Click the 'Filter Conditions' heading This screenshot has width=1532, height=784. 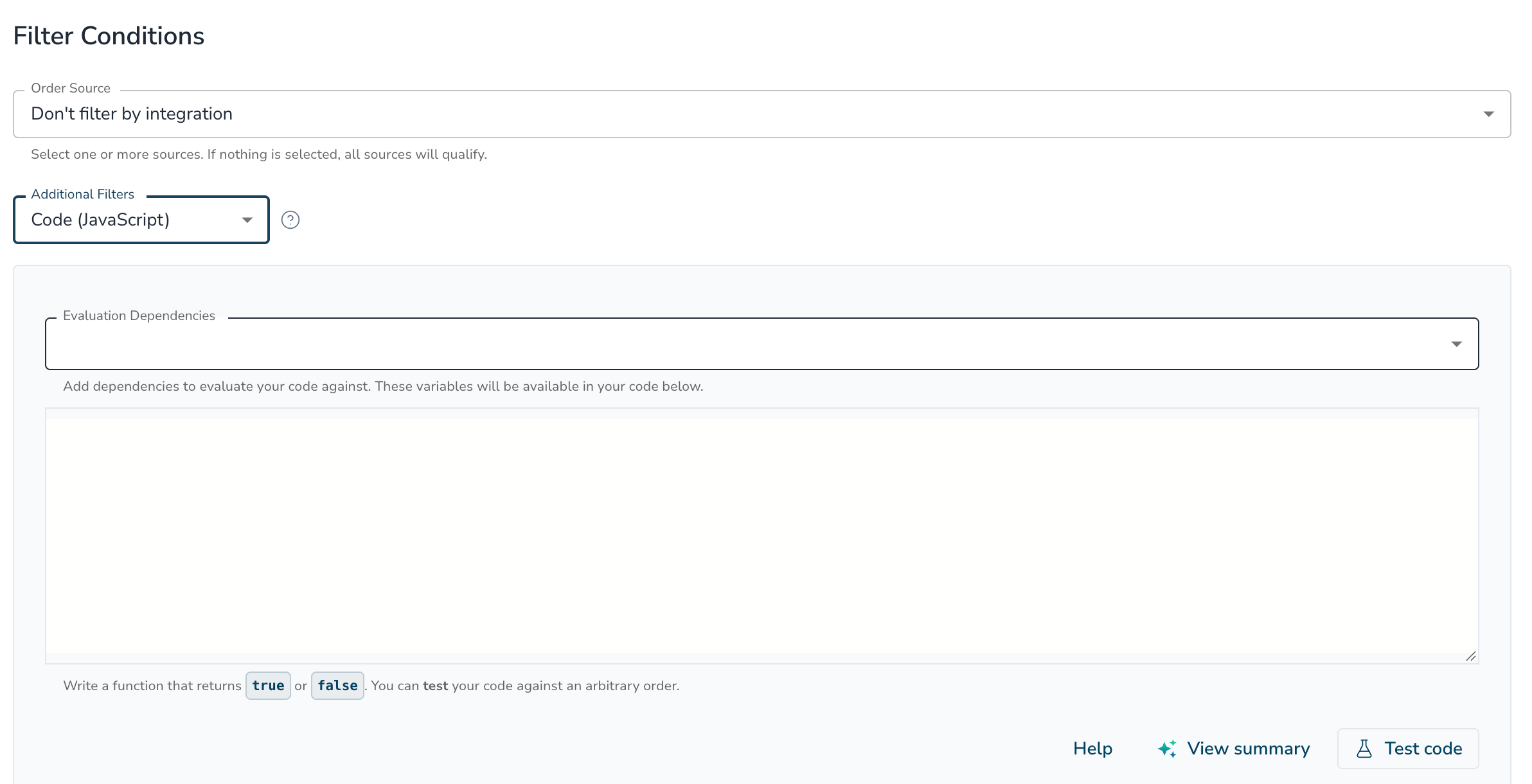coord(109,36)
